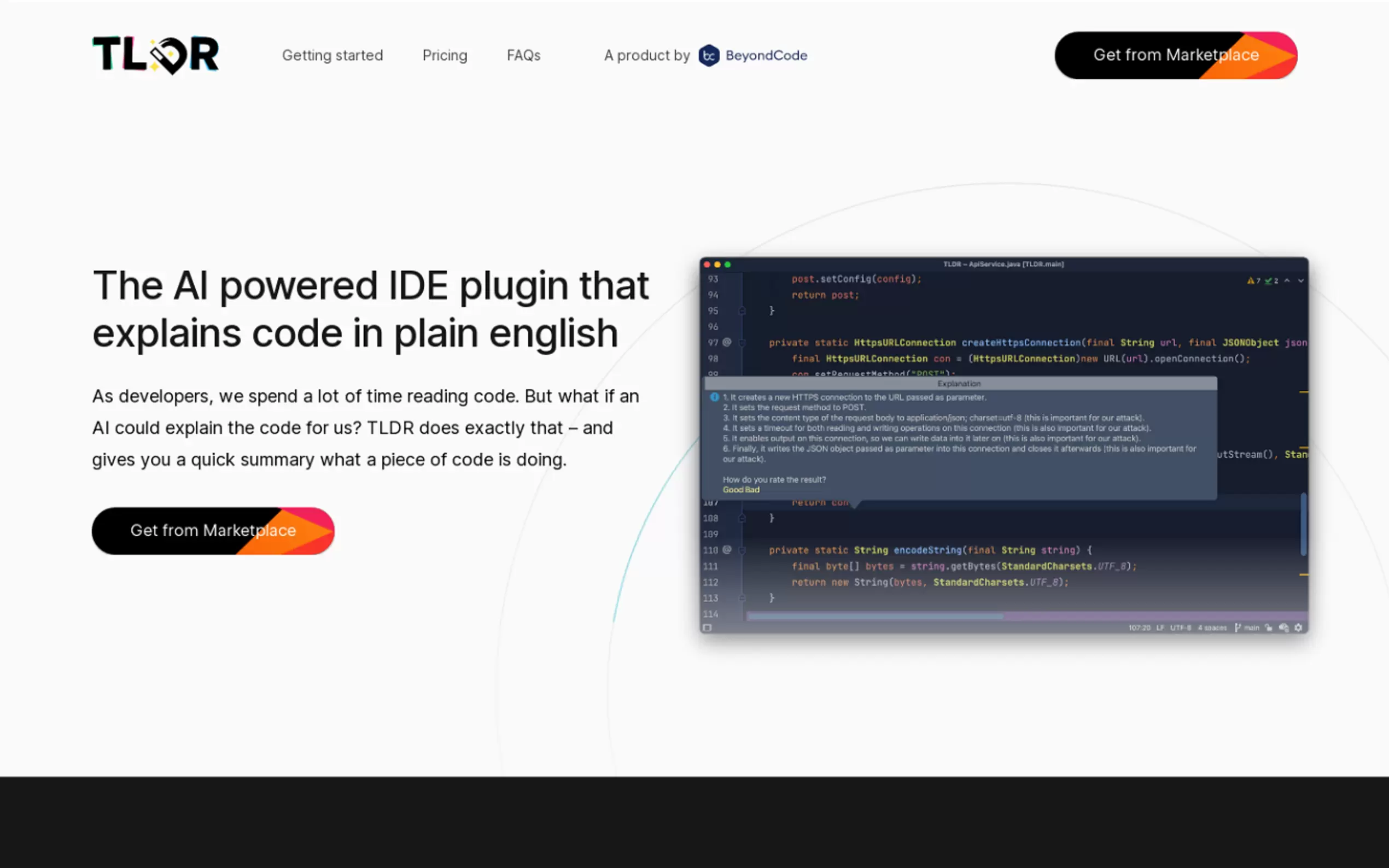Click the blue info icon in Explanation popup
The image size is (1389, 868).
click(x=714, y=397)
